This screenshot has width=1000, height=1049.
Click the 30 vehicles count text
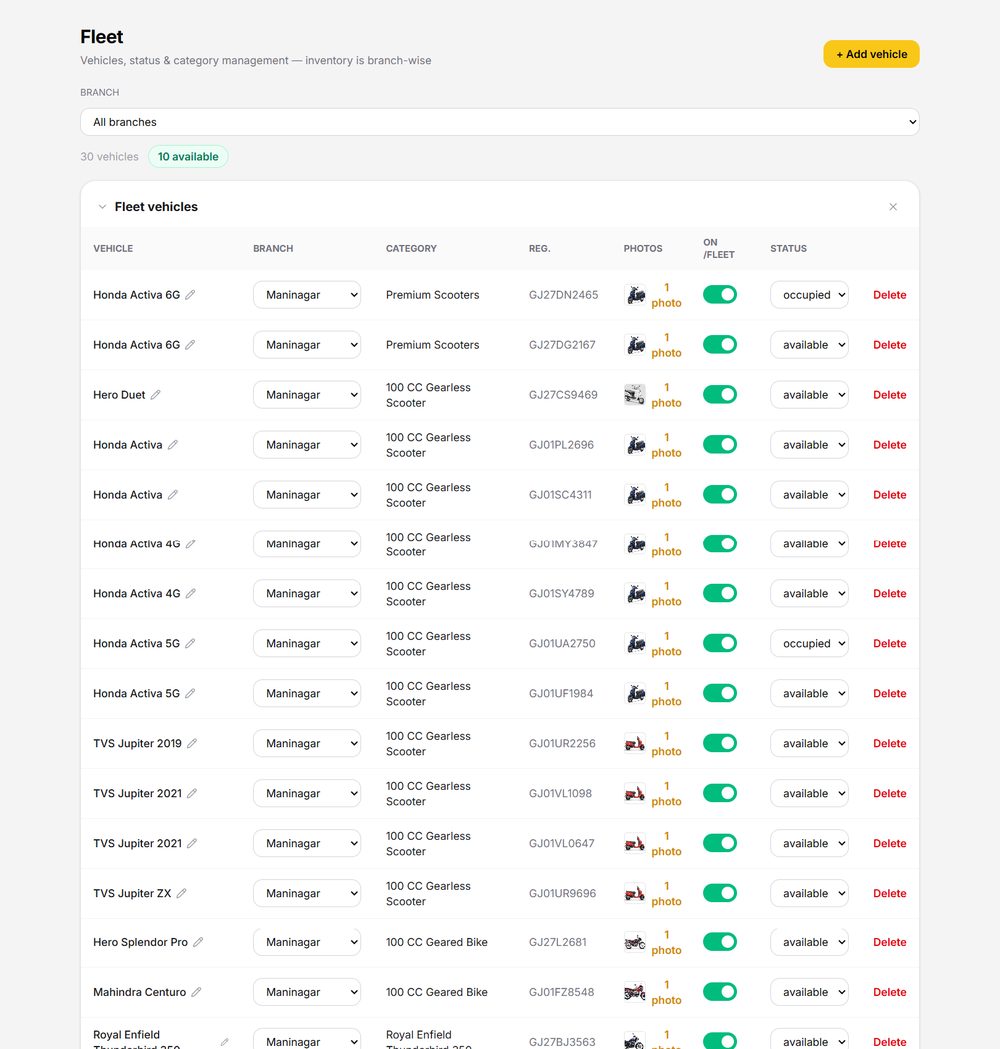pyautogui.click(x=109, y=157)
